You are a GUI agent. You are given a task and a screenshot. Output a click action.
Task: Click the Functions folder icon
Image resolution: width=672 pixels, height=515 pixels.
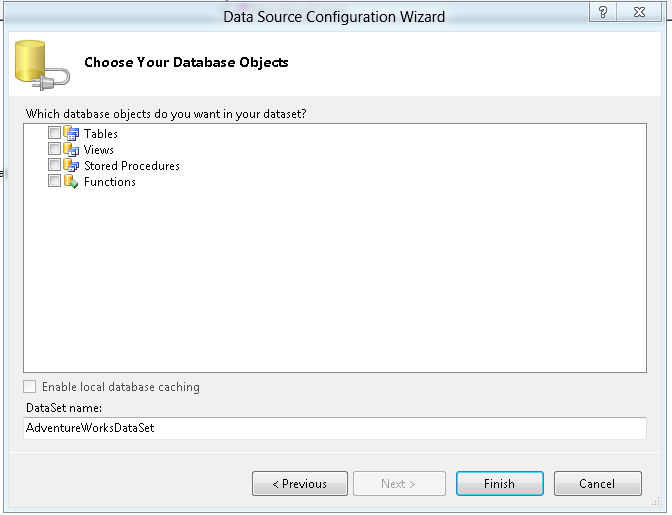point(71,182)
